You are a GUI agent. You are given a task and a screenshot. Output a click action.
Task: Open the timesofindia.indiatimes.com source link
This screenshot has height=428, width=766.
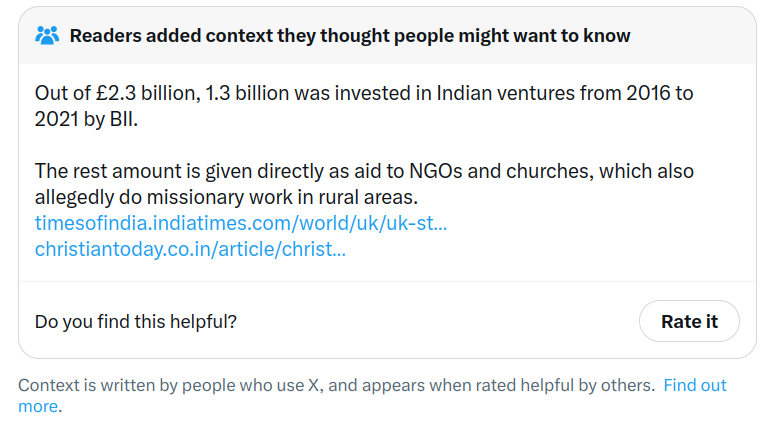241,222
